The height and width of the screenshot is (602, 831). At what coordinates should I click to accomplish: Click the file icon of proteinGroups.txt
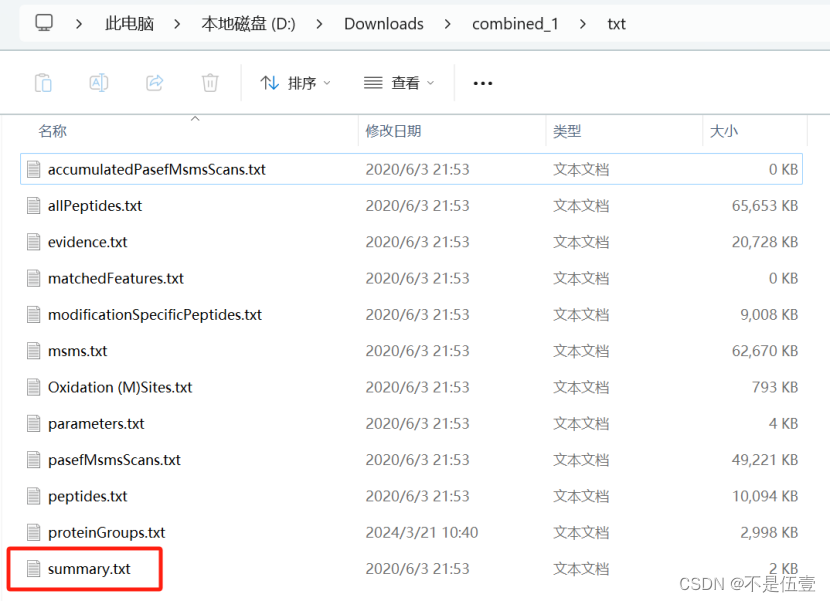point(33,533)
